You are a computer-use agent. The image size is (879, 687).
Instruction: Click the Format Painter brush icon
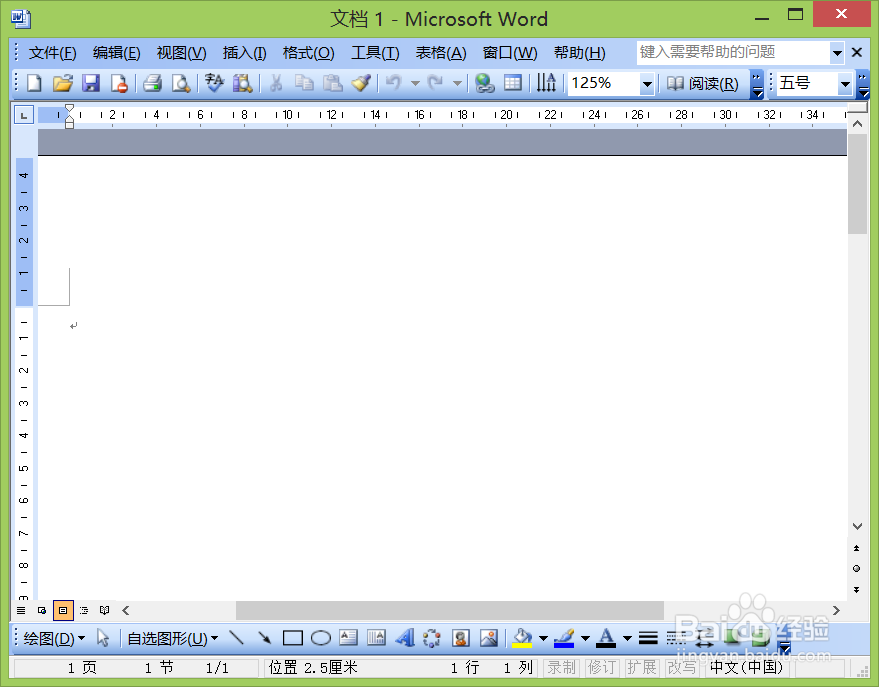click(x=362, y=83)
